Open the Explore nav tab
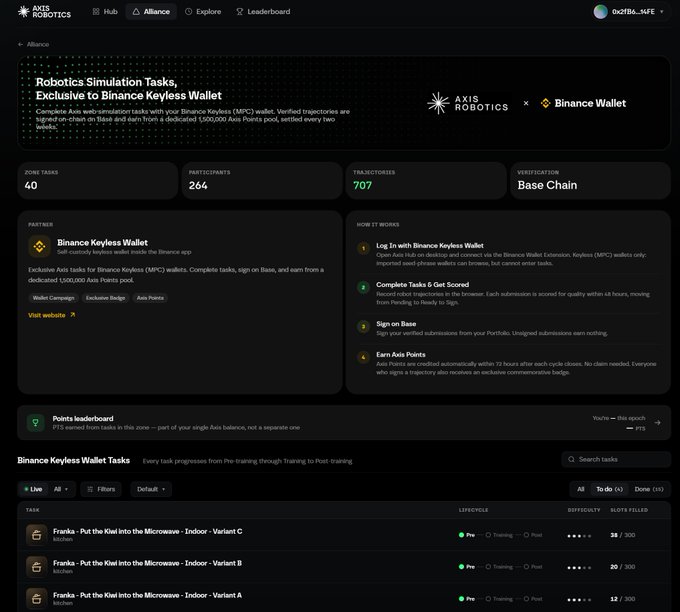Screen dimensions: 680x612 tap(203, 12)
